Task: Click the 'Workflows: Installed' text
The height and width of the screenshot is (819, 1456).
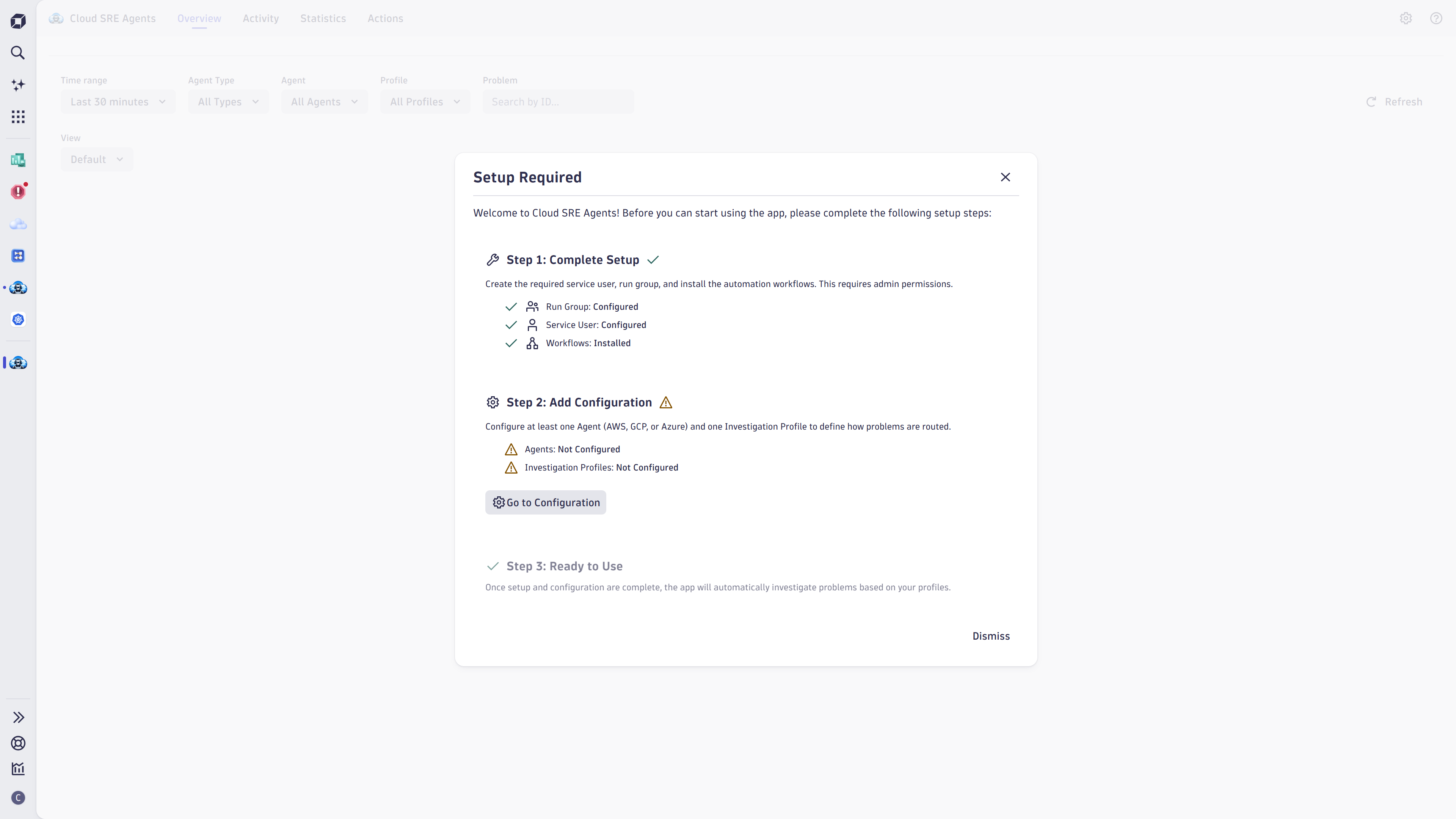Action: pos(588,343)
